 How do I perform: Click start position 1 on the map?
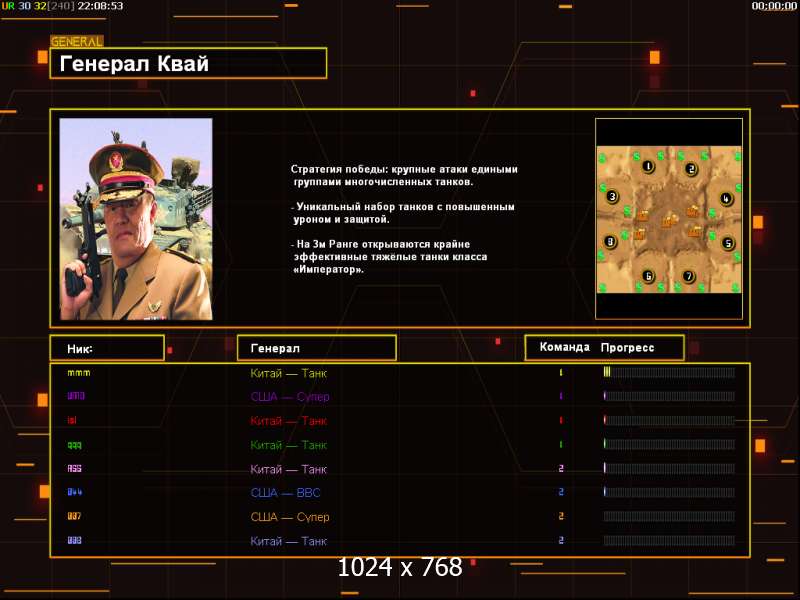pos(648,166)
